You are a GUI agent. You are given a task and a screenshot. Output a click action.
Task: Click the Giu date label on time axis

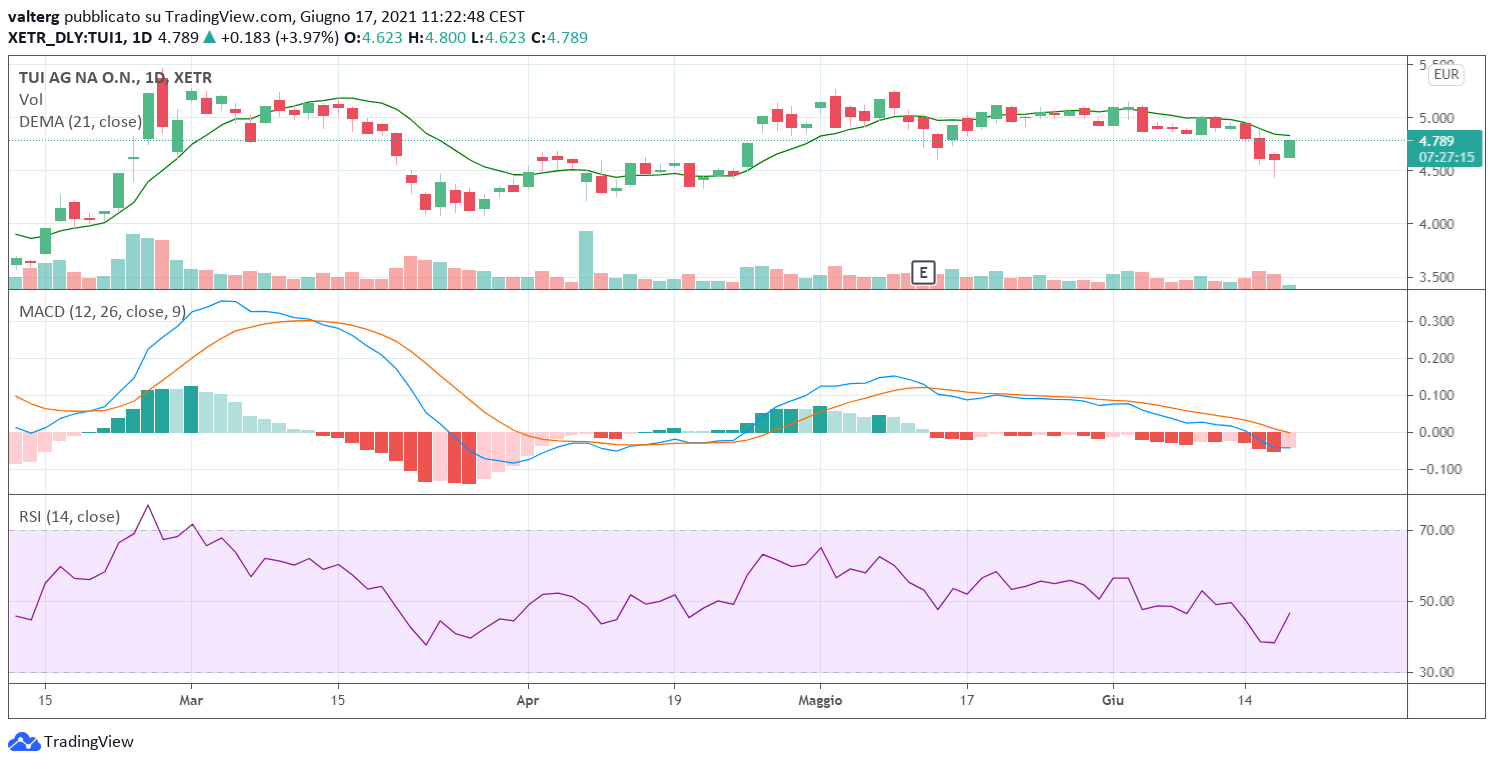[1112, 701]
